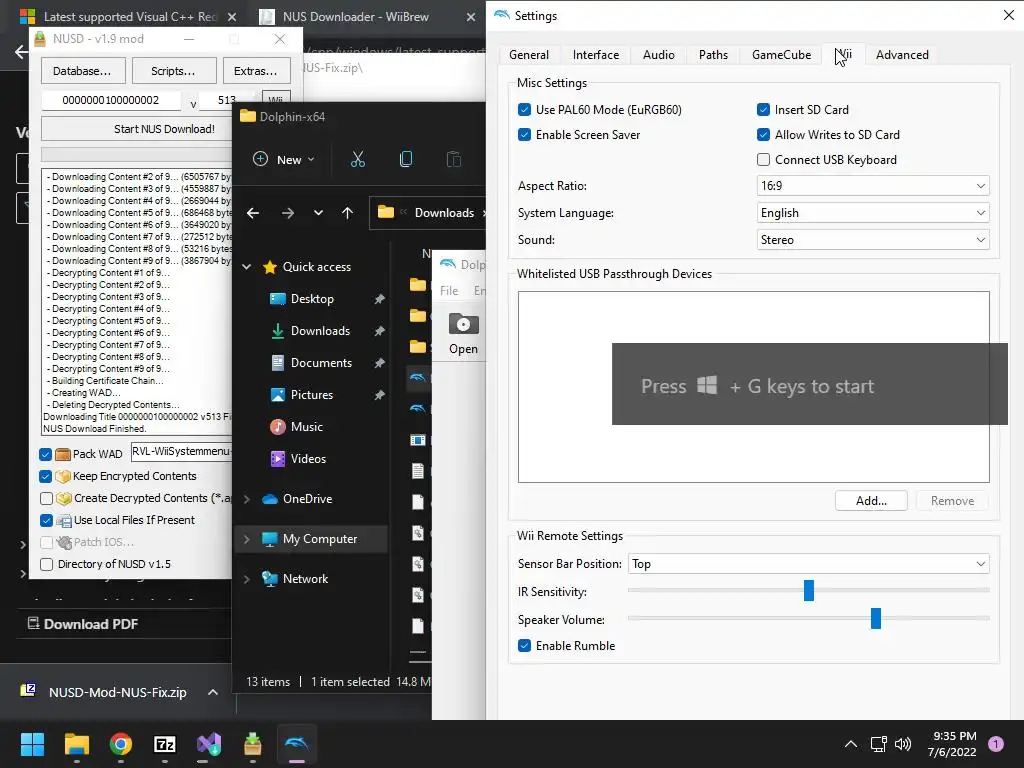Click the Cut scissors icon in File Explorer
The height and width of the screenshot is (768, 1024).
pos(358,159)
